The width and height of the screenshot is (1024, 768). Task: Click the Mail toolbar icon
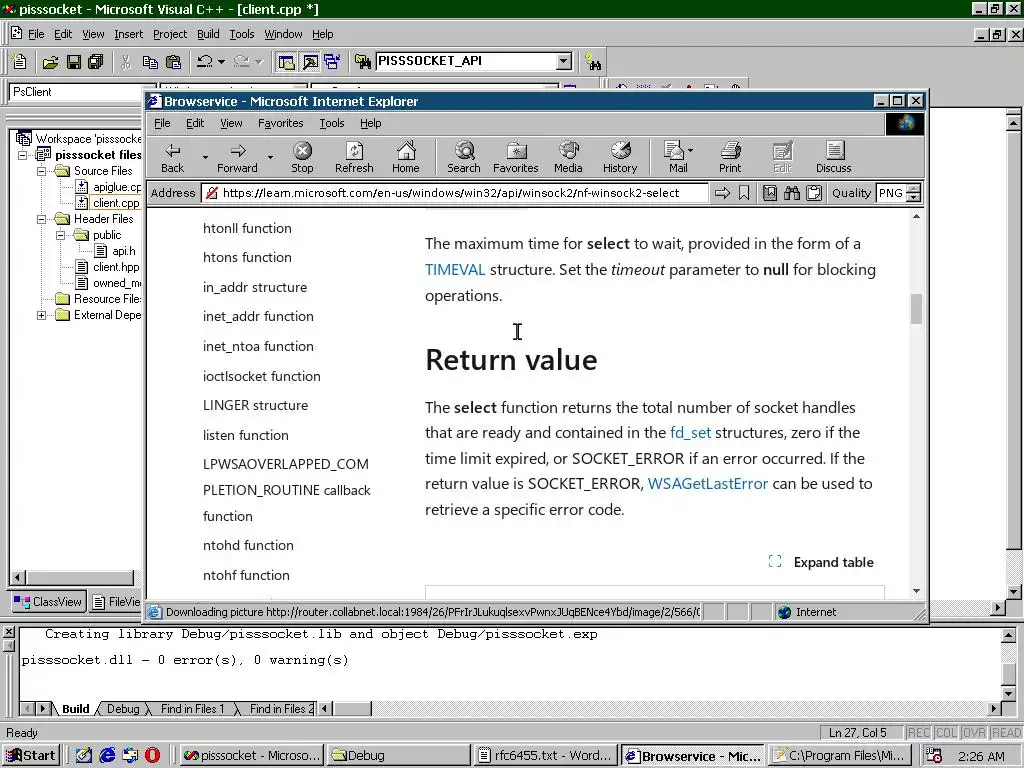[675, 158]
